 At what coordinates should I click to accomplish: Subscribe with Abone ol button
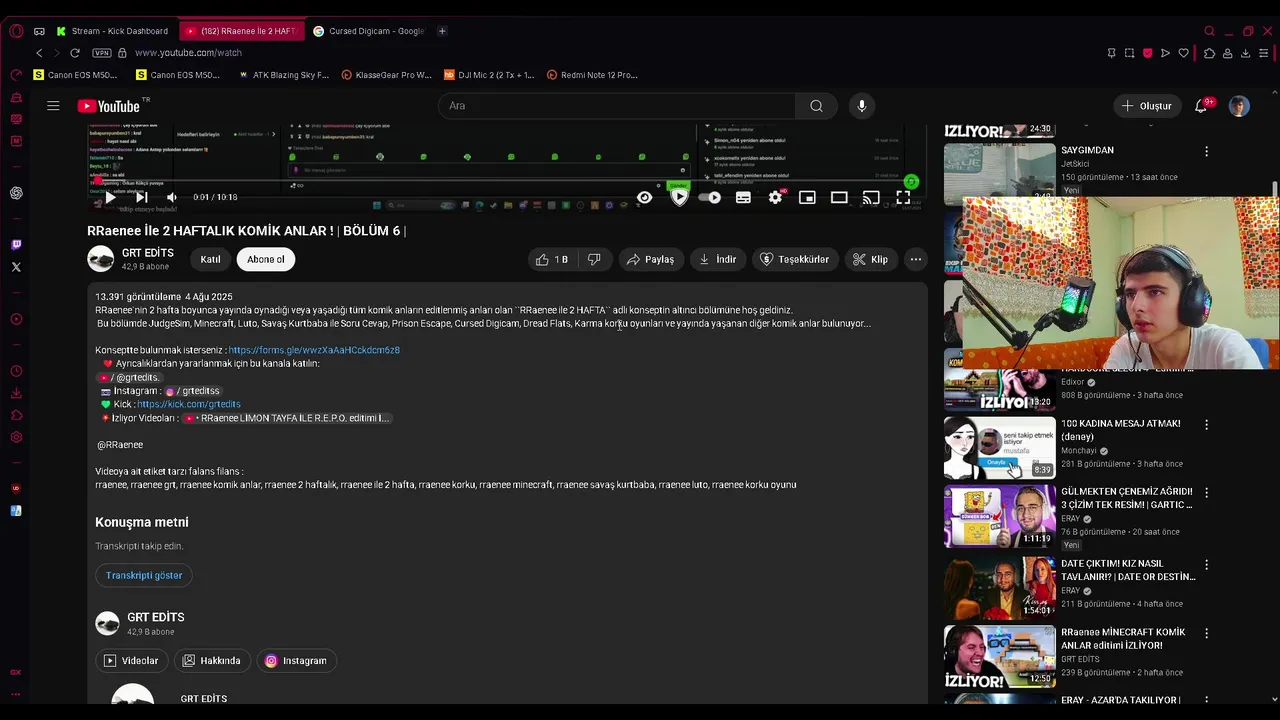pos(266,259)
